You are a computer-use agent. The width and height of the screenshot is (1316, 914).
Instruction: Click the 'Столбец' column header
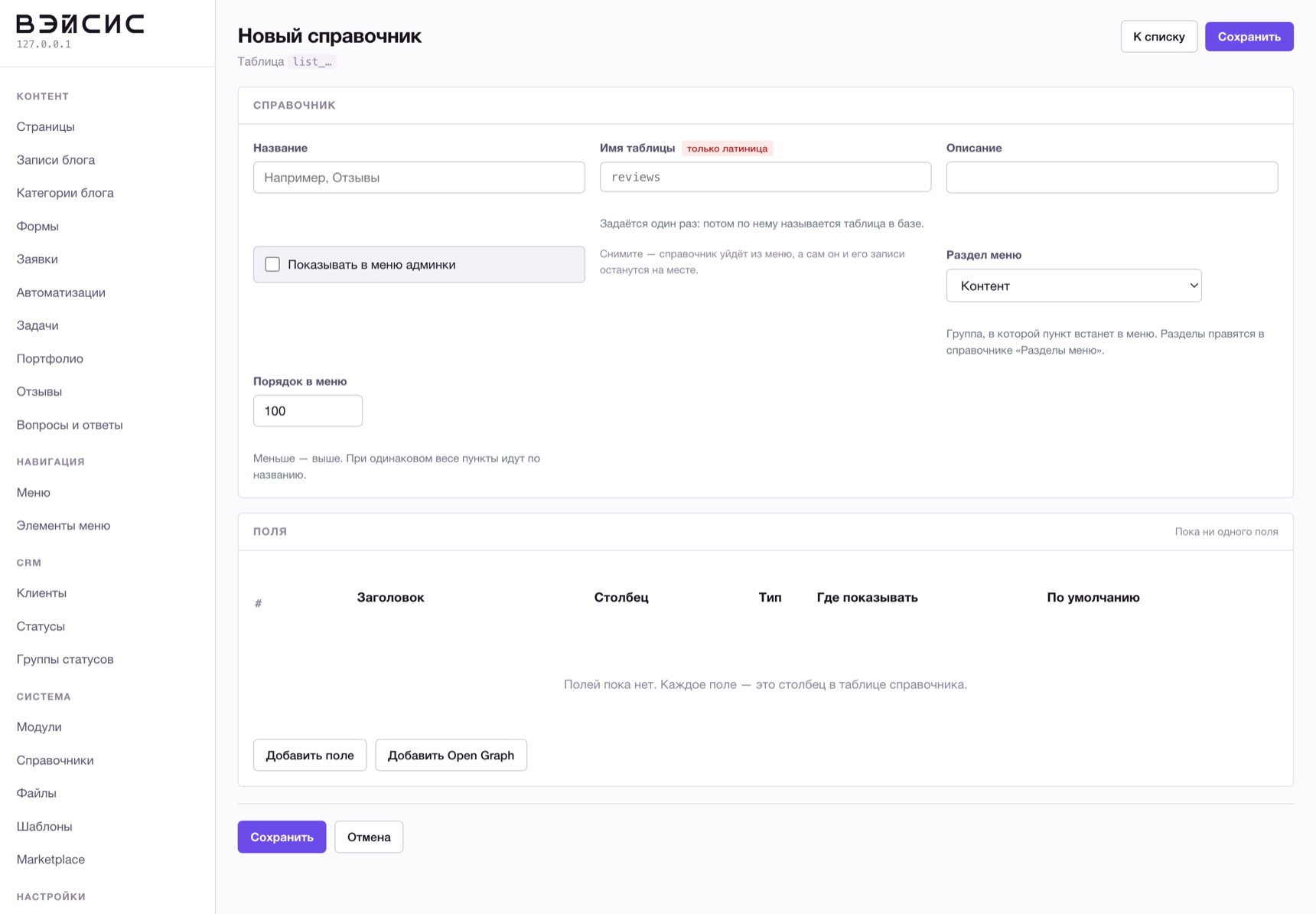click(621, 597)
